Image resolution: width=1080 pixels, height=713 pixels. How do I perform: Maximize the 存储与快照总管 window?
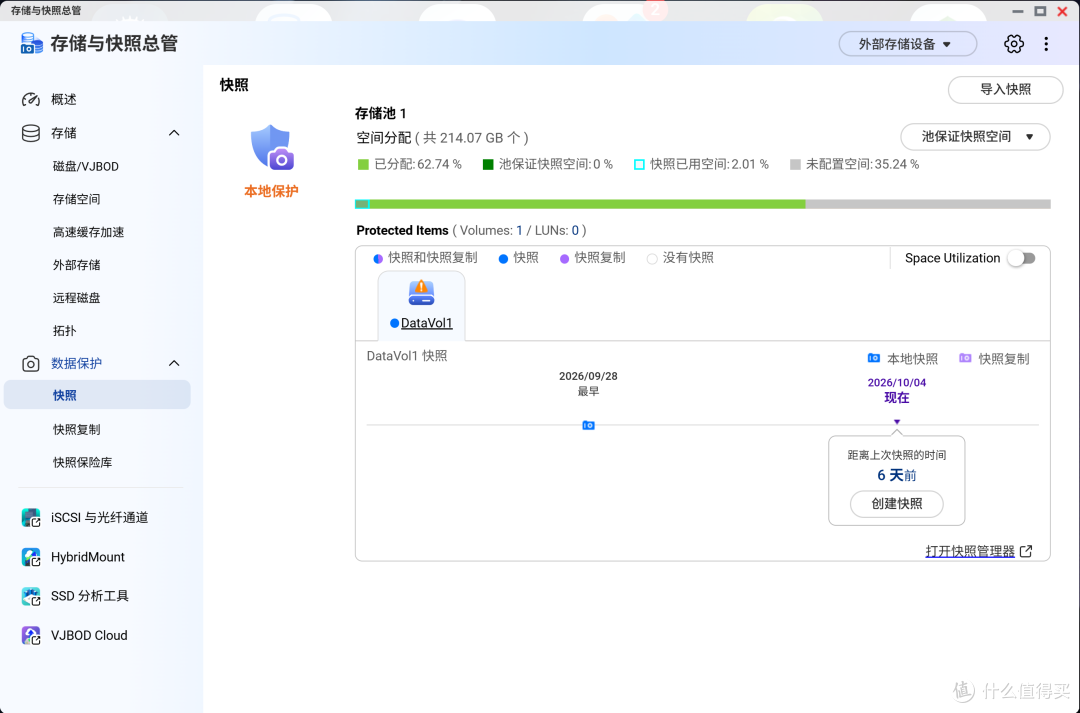[x=1040, y=11]
